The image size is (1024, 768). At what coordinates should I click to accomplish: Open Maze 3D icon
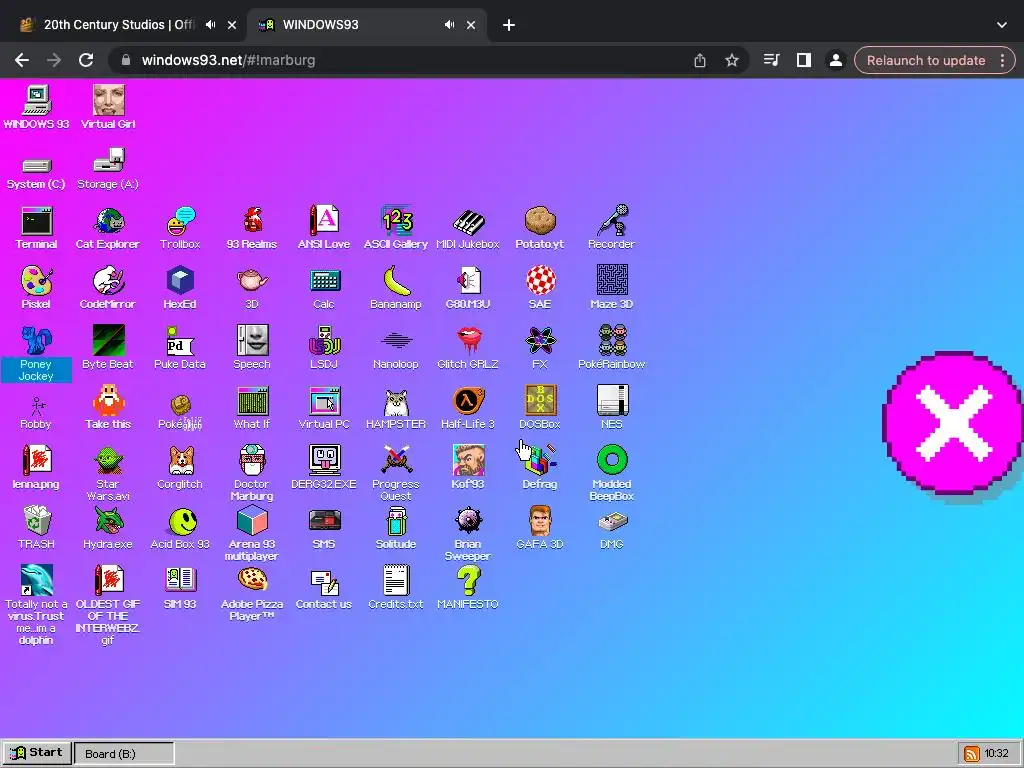(612, 288)
